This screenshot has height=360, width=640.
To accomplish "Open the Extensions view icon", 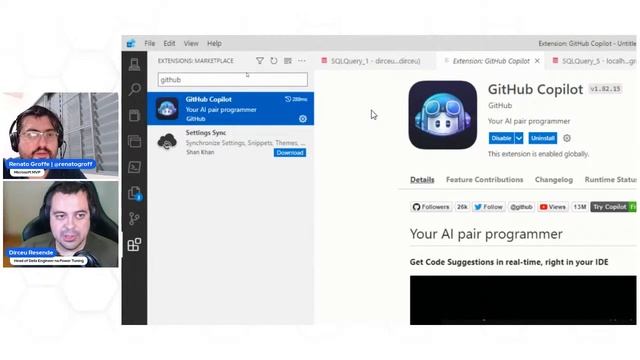I will (x=134, y=244).
